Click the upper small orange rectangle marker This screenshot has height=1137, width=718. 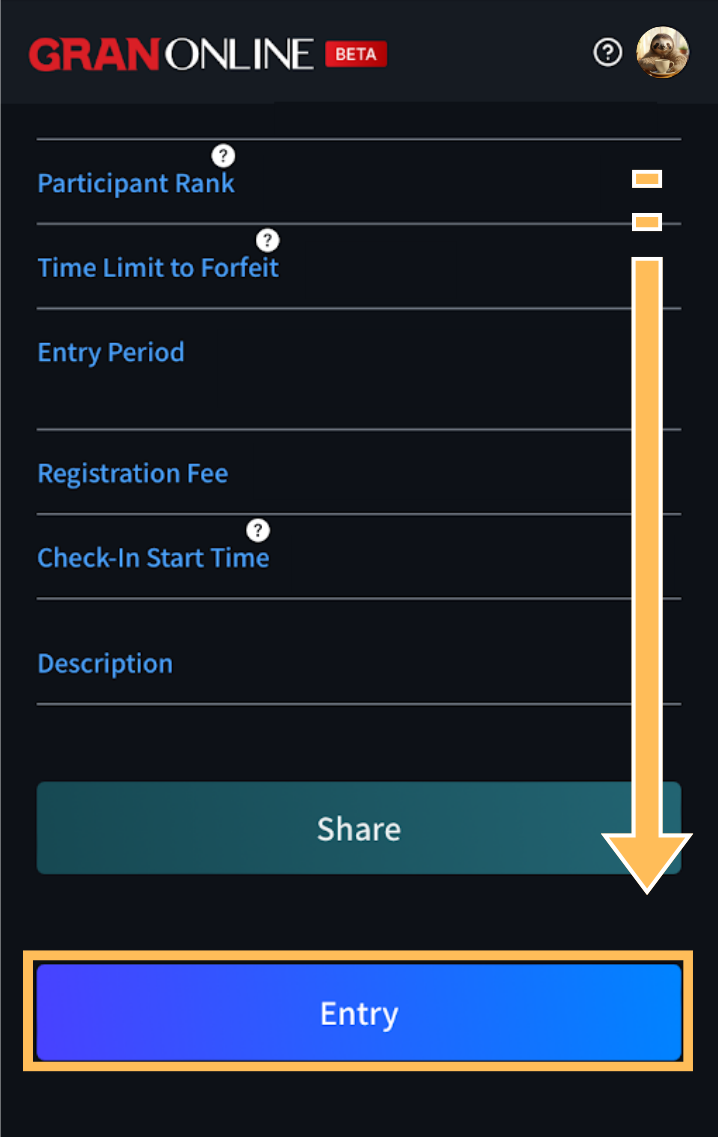point(647,178)
